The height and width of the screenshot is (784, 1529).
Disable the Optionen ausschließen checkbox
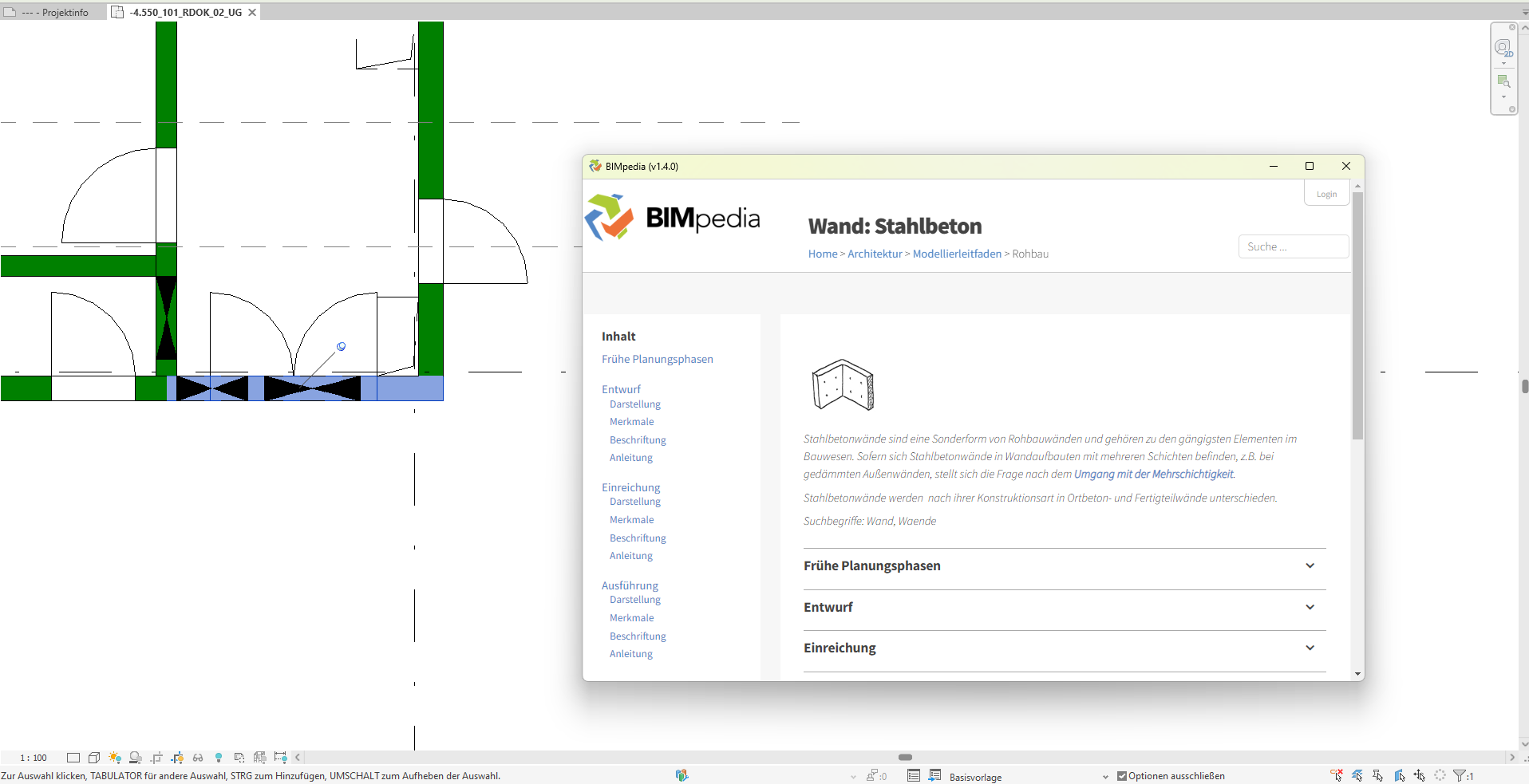click(x=1122, y=775)
